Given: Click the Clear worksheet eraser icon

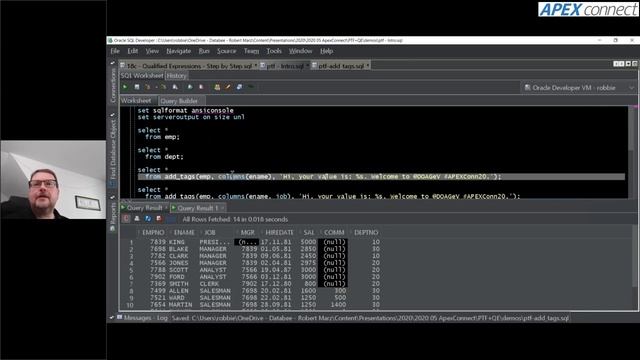Looking at the screenshot, I should click(x=239, y=87).
